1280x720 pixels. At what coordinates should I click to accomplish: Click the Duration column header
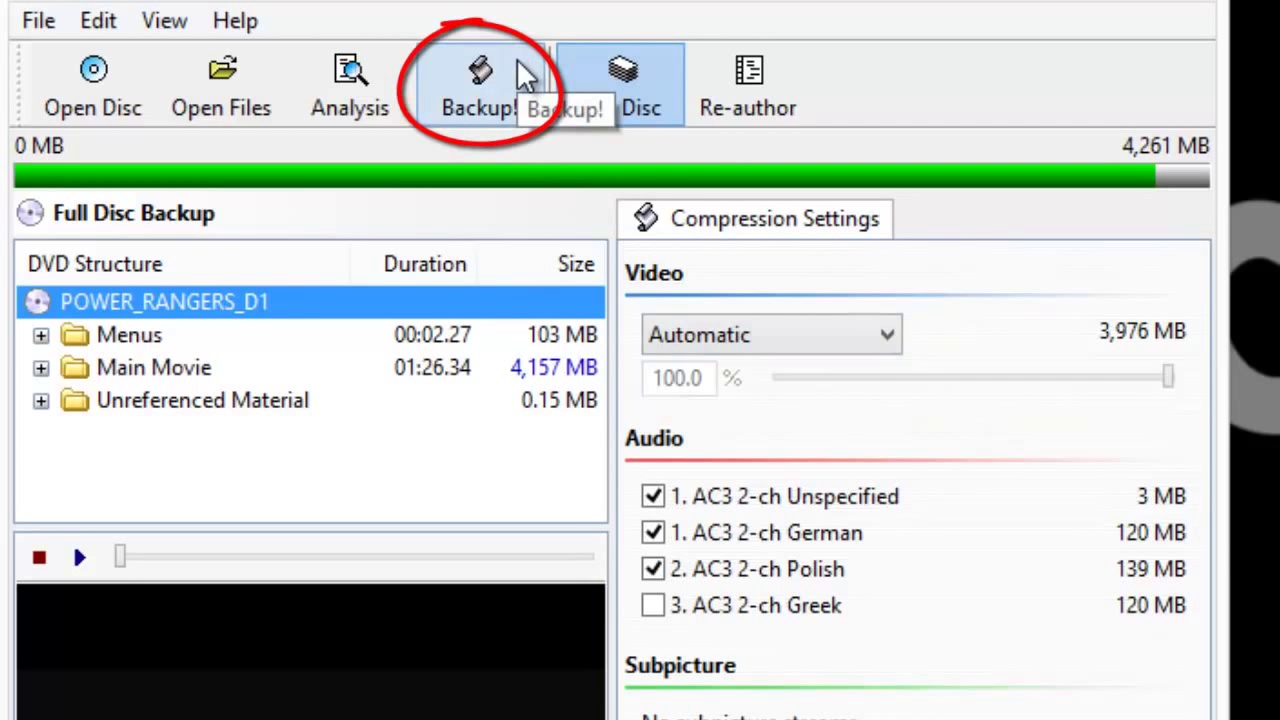(x=425, y=264)
